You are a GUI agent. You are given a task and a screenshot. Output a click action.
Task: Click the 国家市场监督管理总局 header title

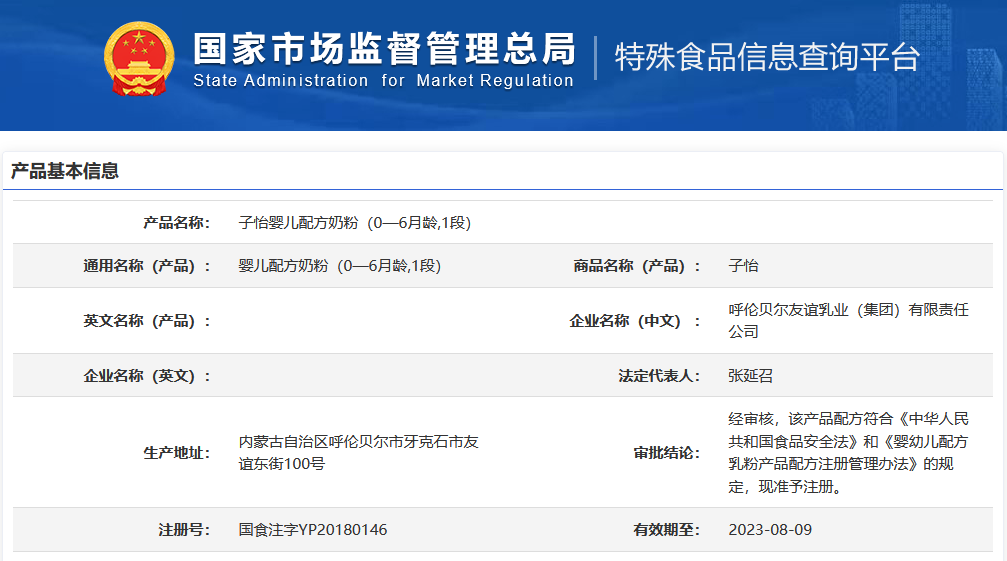pos(384,49)
